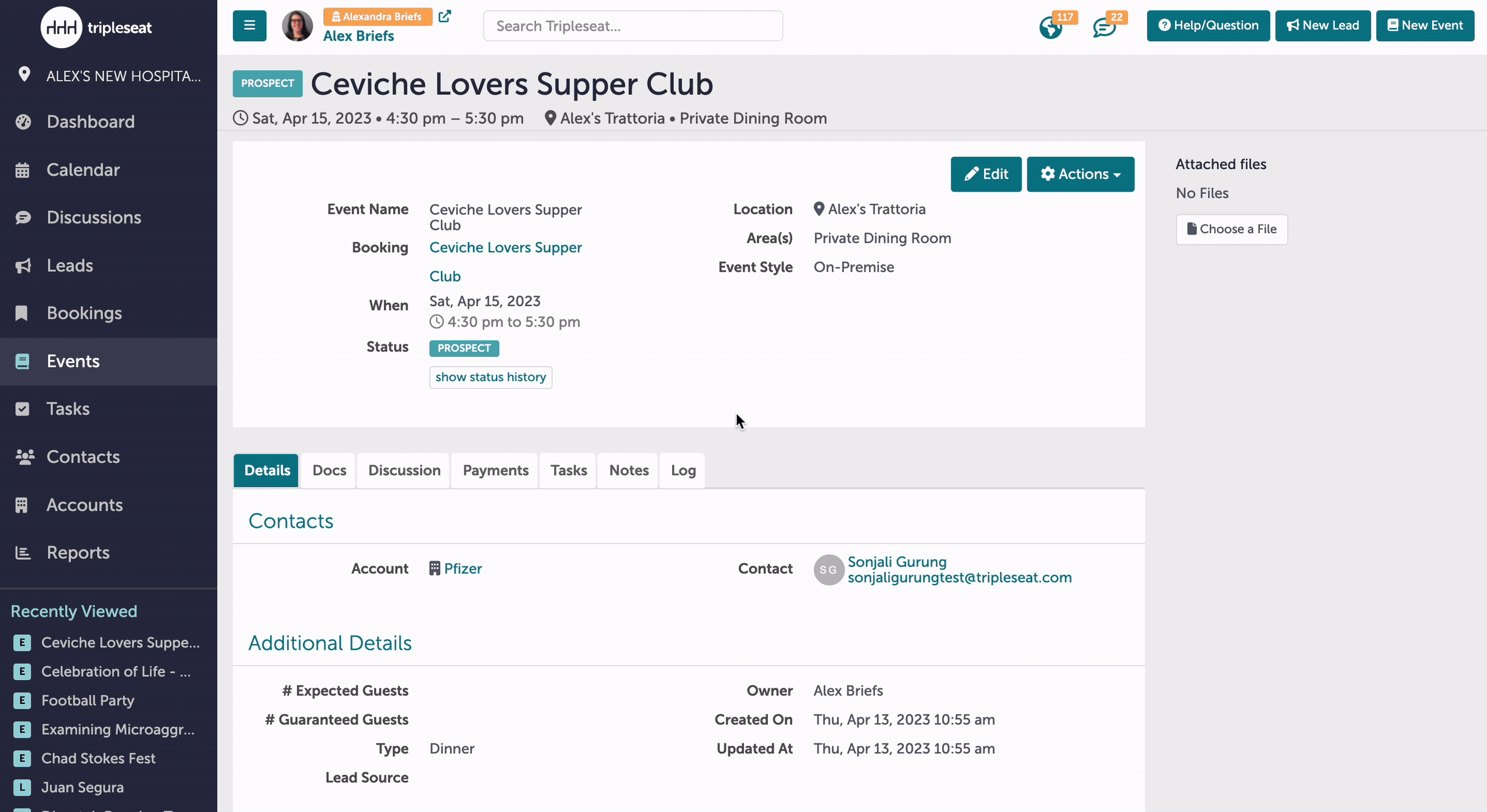Click the Dashboard palette icon
The height and width of the screenshot is (812, 1487).
(x=23, y=121)
